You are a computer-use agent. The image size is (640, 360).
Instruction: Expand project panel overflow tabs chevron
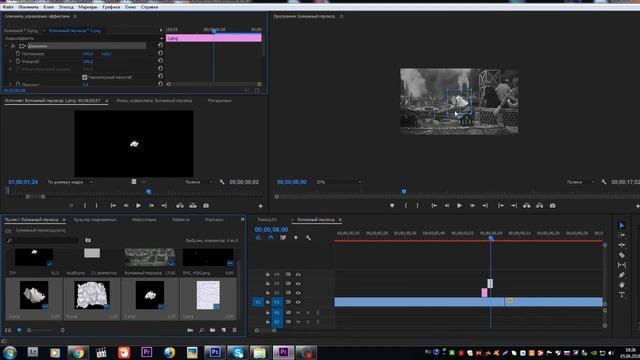point(242,220)
